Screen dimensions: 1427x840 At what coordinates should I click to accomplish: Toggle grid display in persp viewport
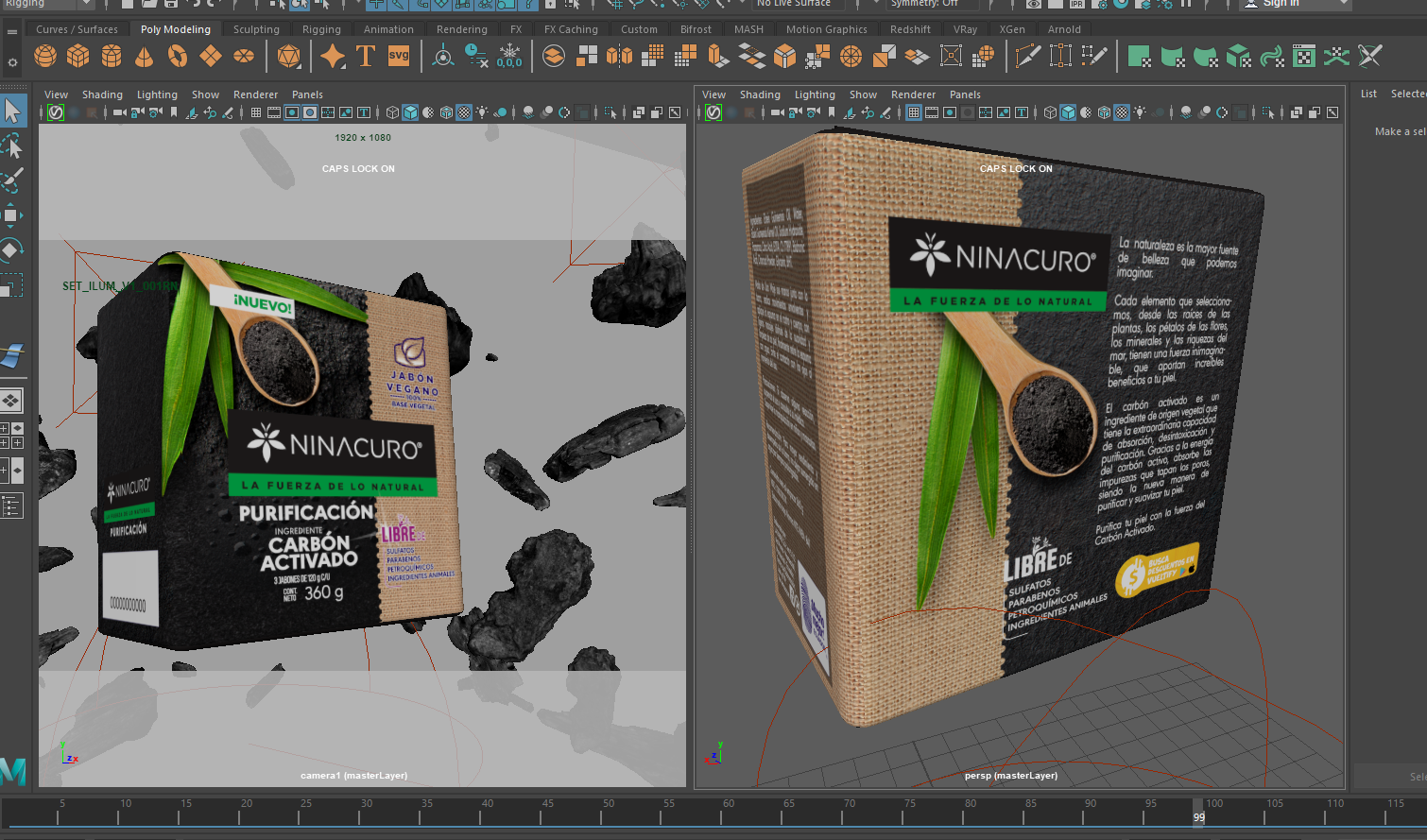click(914, 112)
